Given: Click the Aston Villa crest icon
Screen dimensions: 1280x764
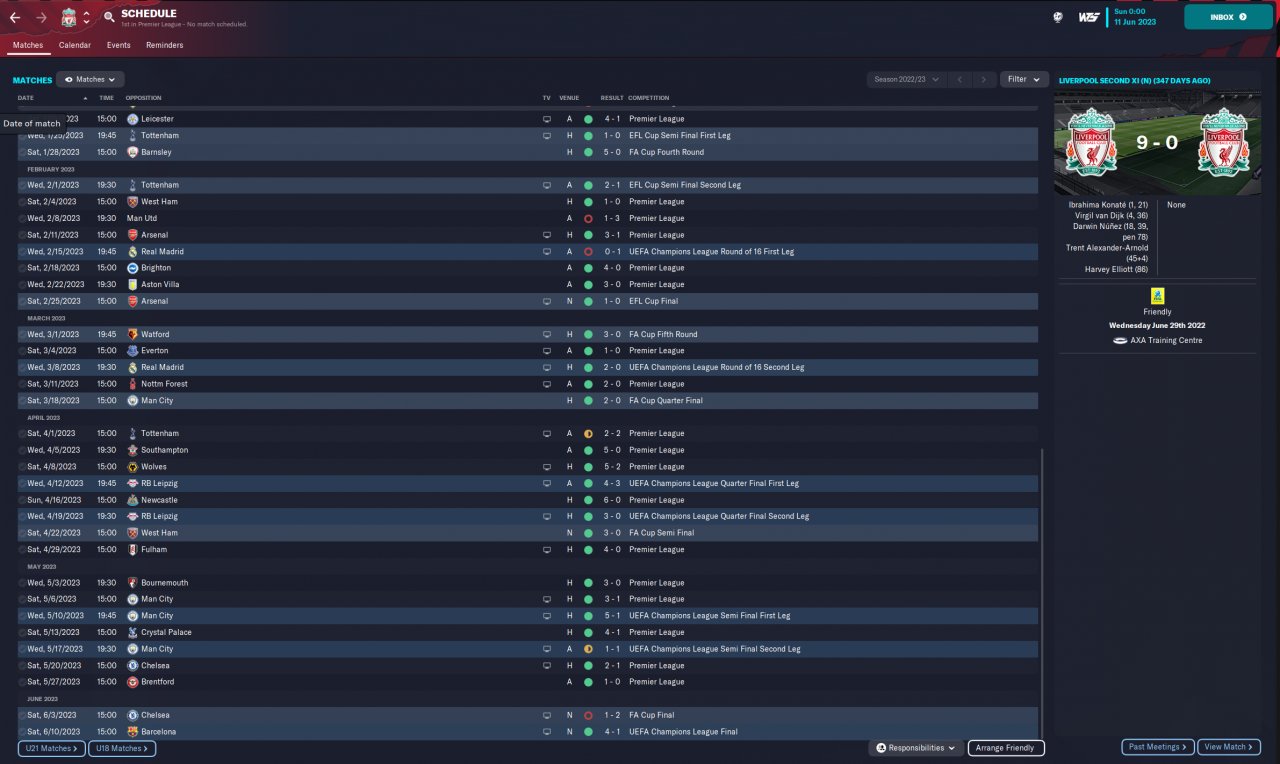Looking at the screenshot, I should click(x=132, y=285).
